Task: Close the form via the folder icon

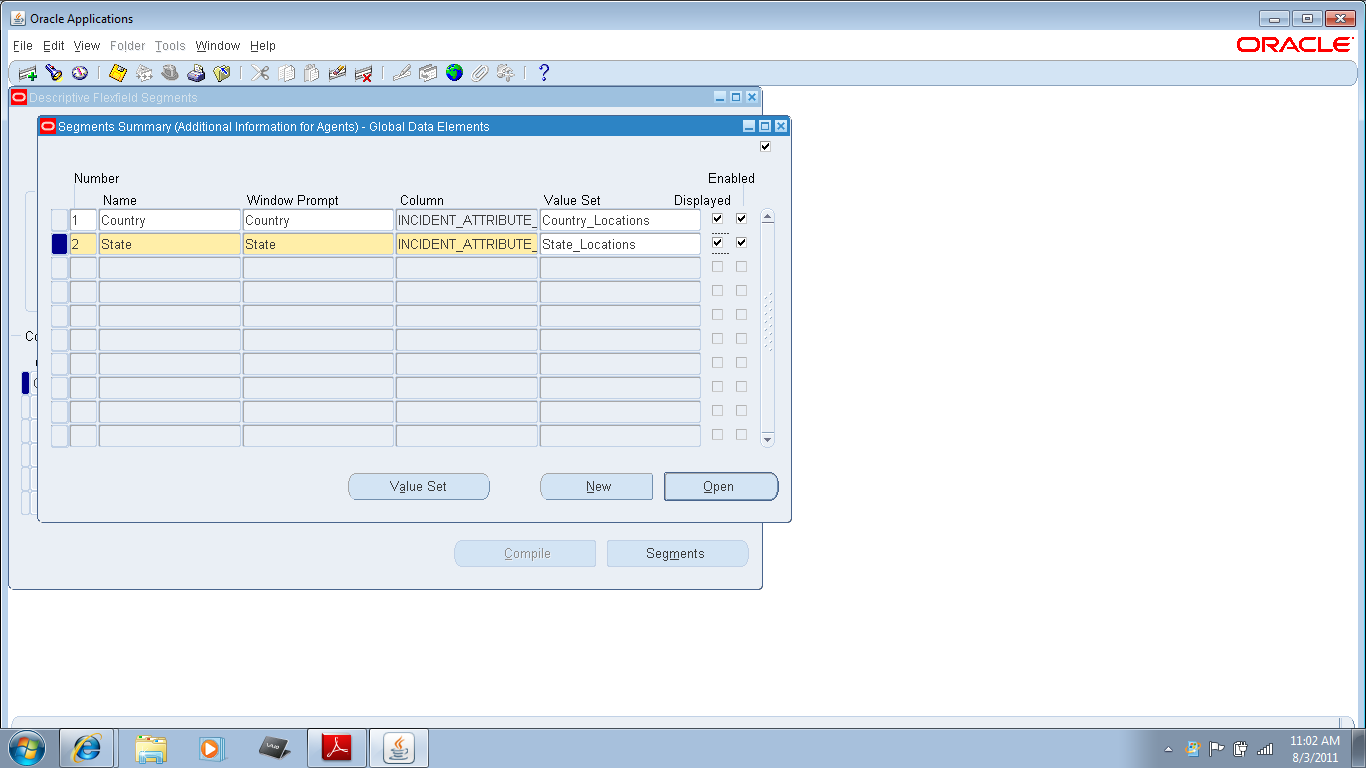Action: [224, 72]
